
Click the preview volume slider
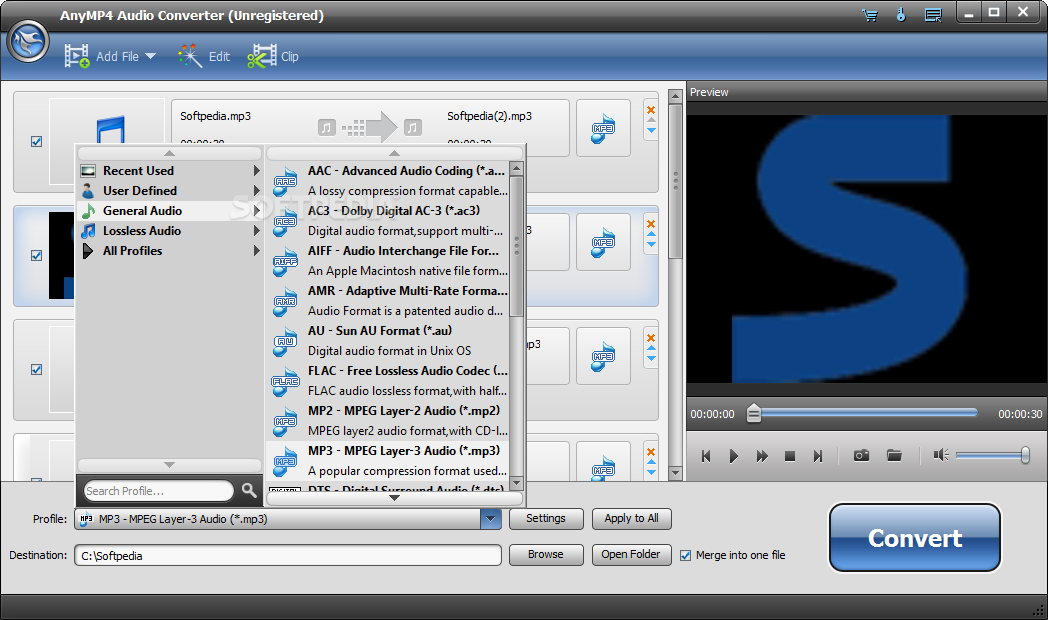pyautogui.click(x=993, y=456)
